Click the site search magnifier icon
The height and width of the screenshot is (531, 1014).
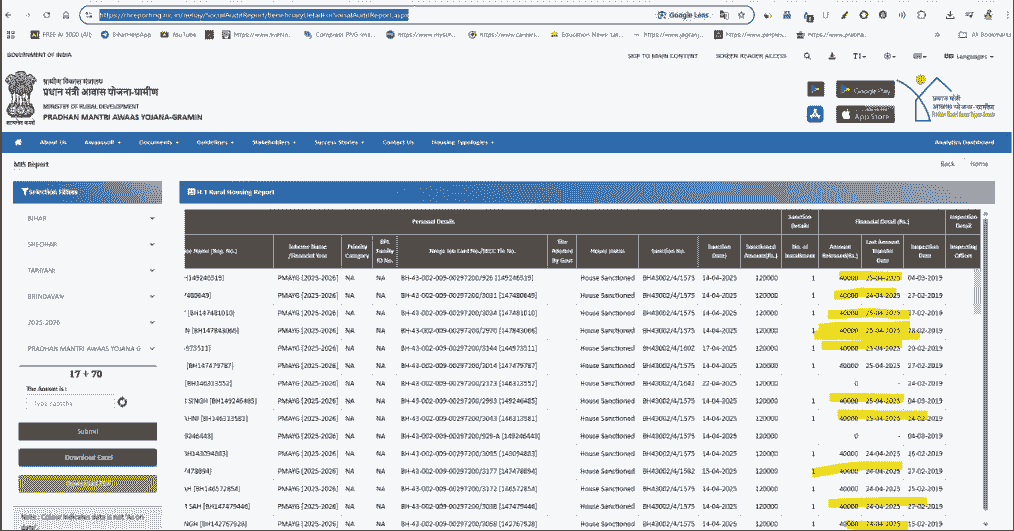pos(807,56)
